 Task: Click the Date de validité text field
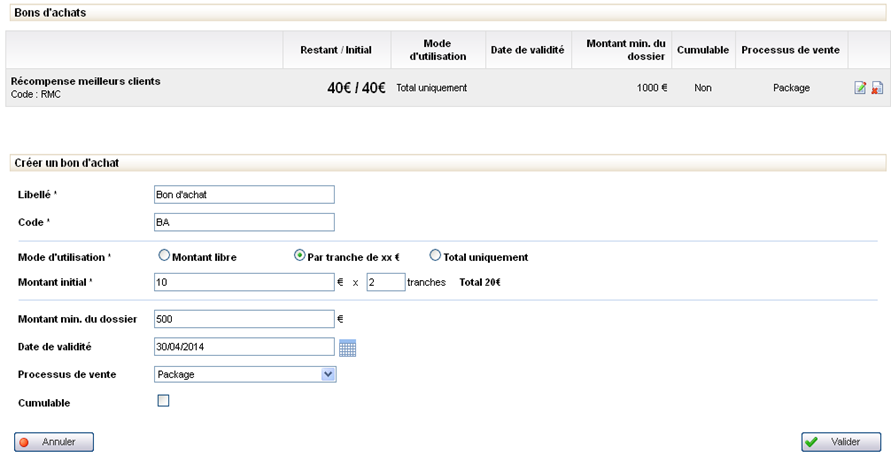click(244, 347)
